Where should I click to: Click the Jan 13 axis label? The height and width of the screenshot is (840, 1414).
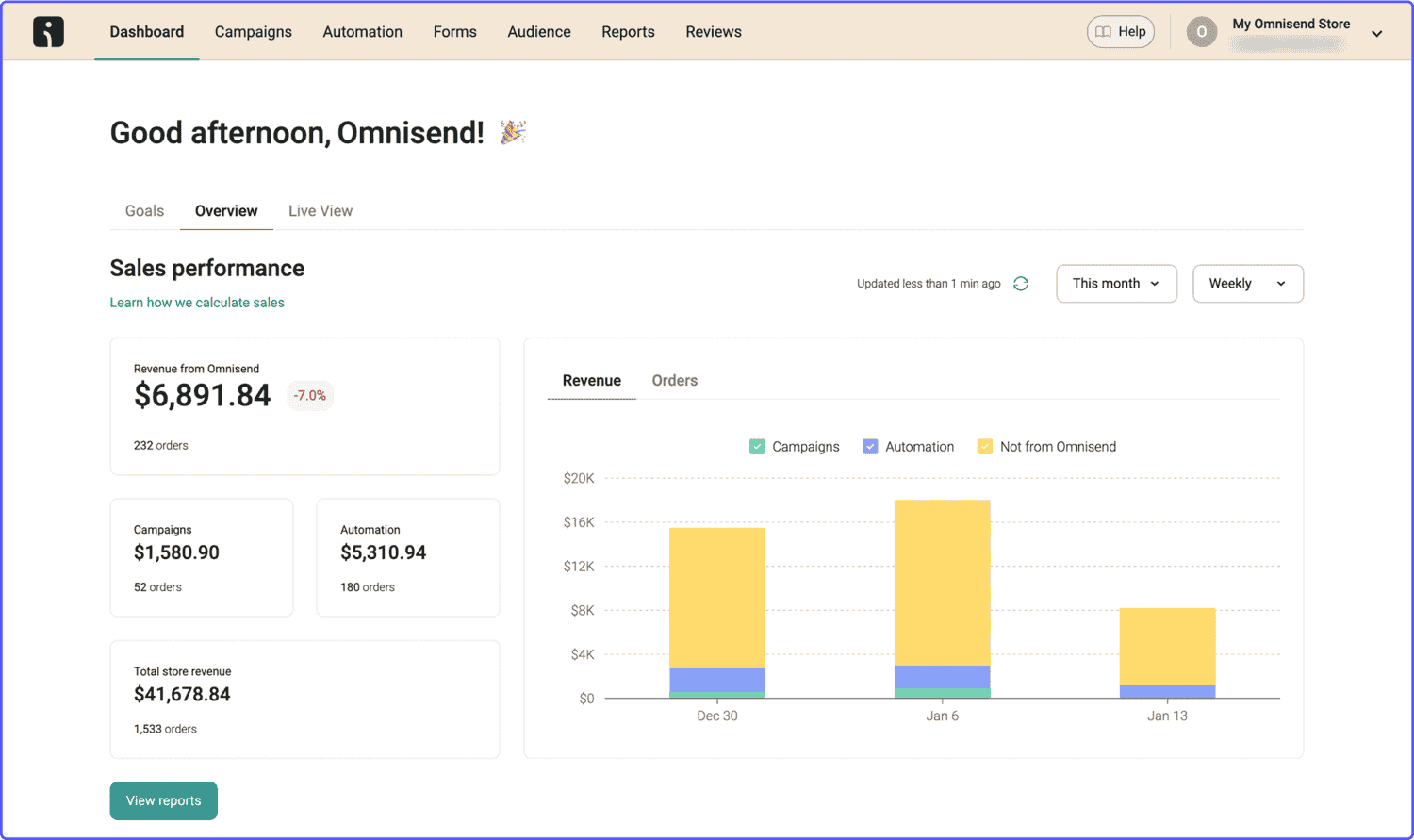click(x=1168, y=716)
